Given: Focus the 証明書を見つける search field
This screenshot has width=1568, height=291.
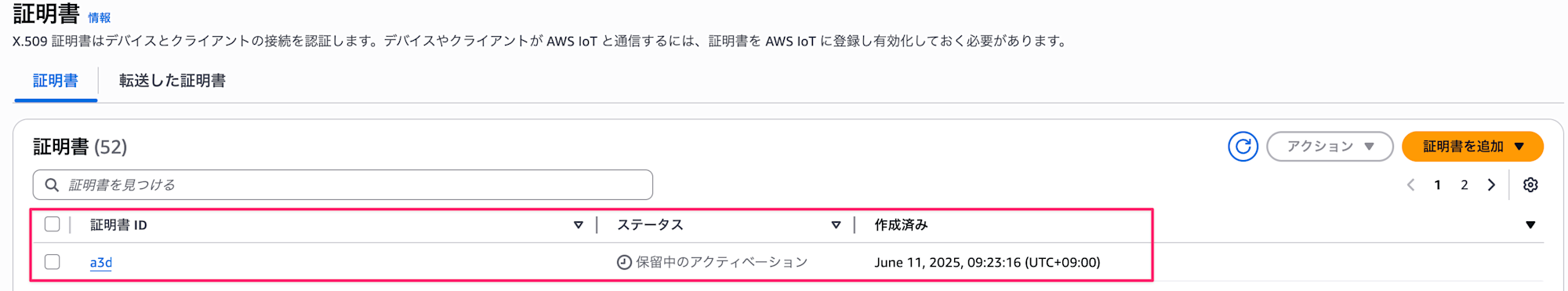Looking at the screenshot, I should tap(343, 185).
